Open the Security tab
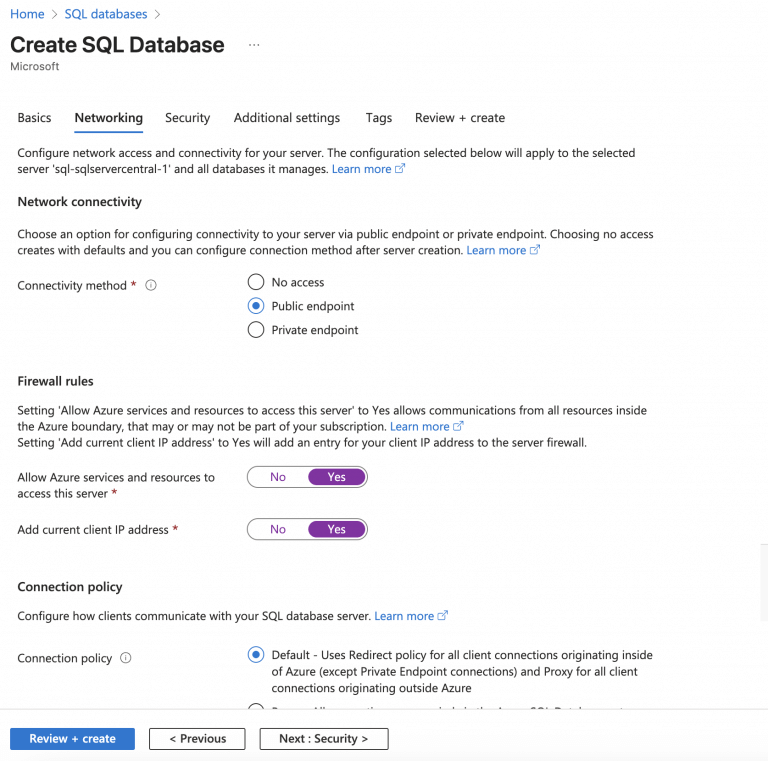This screenshot has height=761, width=768. click(x=188, y=118)
